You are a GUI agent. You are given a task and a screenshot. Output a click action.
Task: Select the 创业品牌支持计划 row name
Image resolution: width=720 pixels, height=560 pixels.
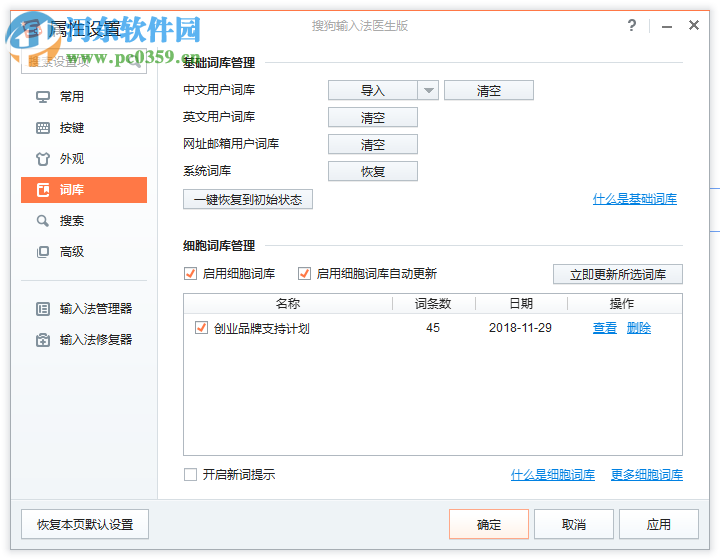point(262,329)
